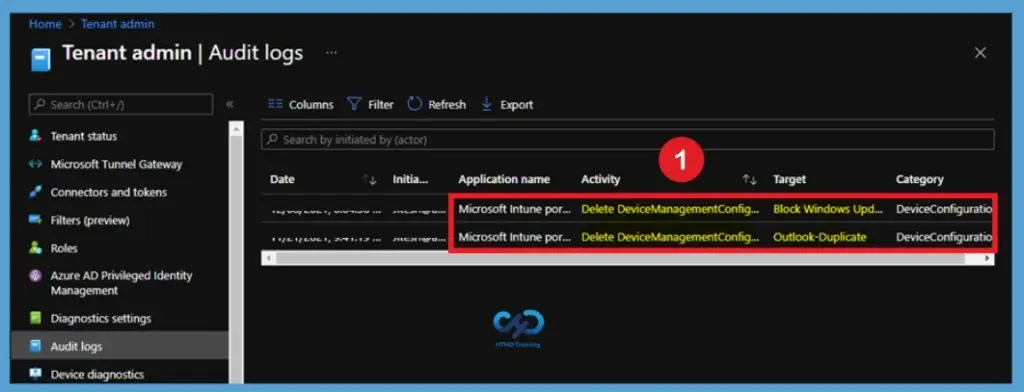Open Diagnostics settings
The height and width of the screenshot is (392, 1024).
101,319
